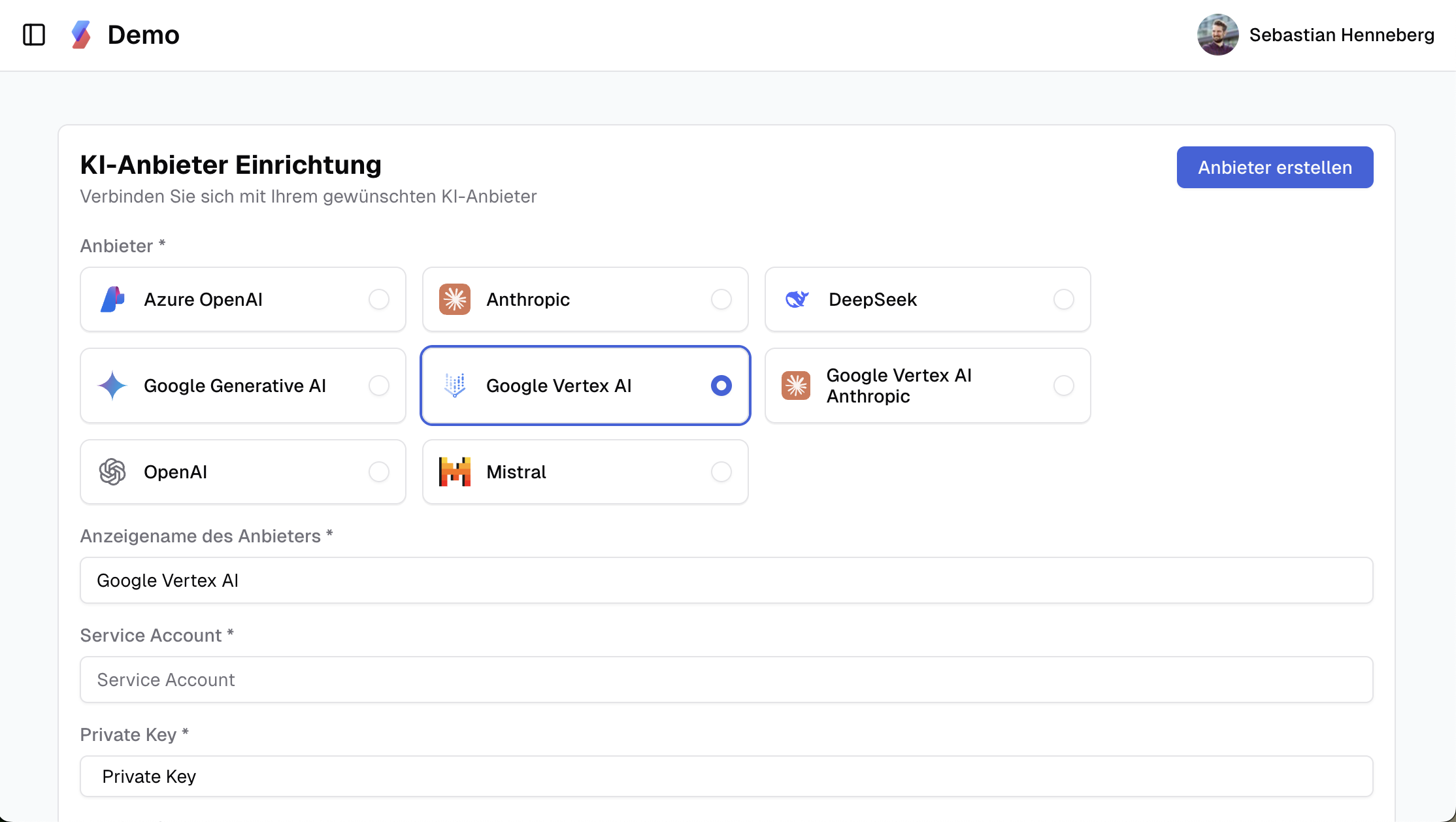
Task: Select the Anthropic radio button
Action: [x=721, y=299]
